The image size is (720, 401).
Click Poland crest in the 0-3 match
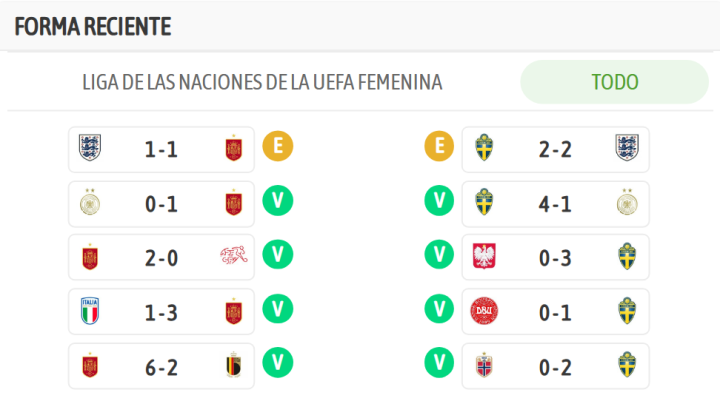pyautogui.click(x=484, y=257)
